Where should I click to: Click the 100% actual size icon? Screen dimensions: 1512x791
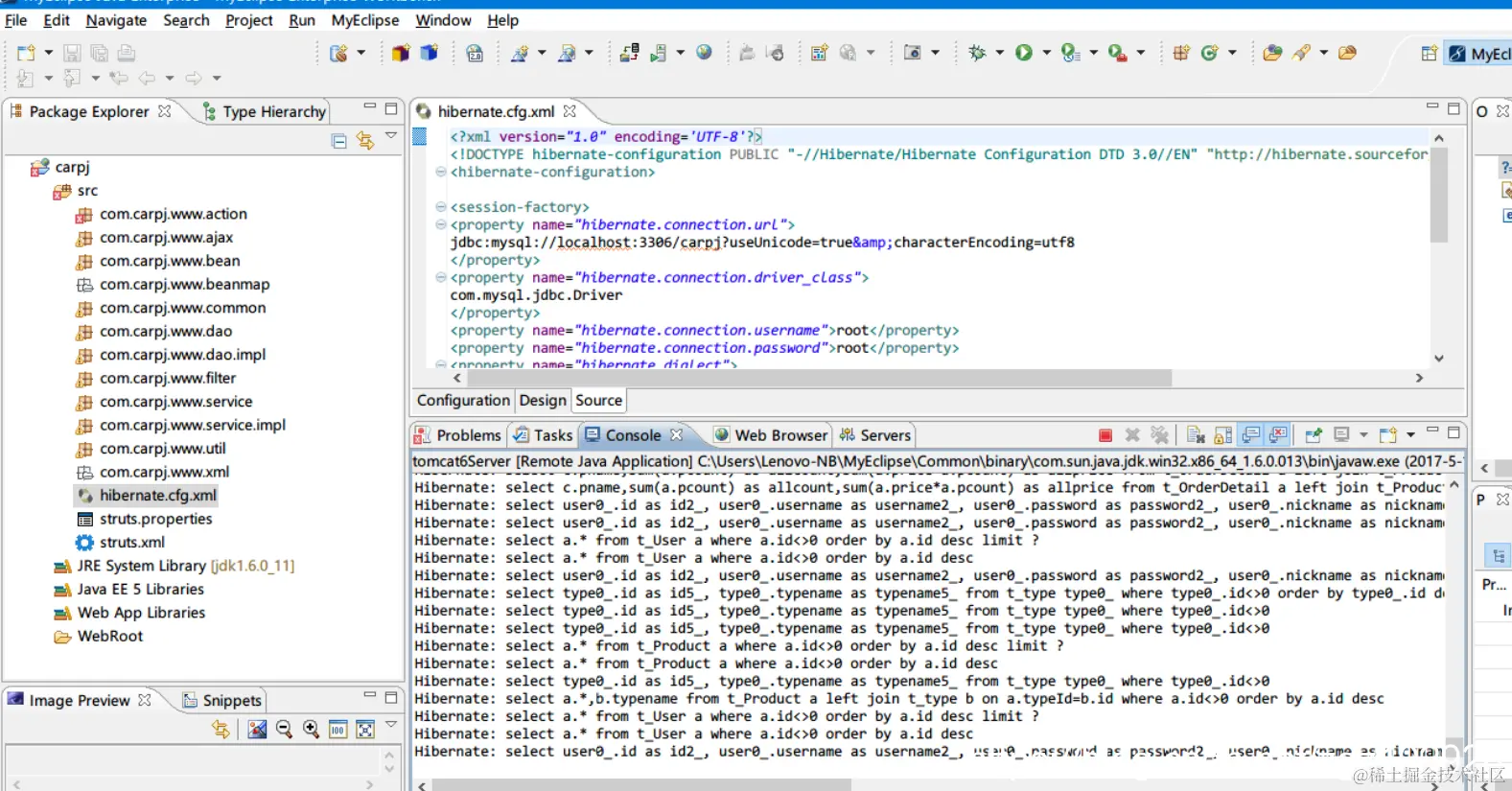[x=337, y=730]
